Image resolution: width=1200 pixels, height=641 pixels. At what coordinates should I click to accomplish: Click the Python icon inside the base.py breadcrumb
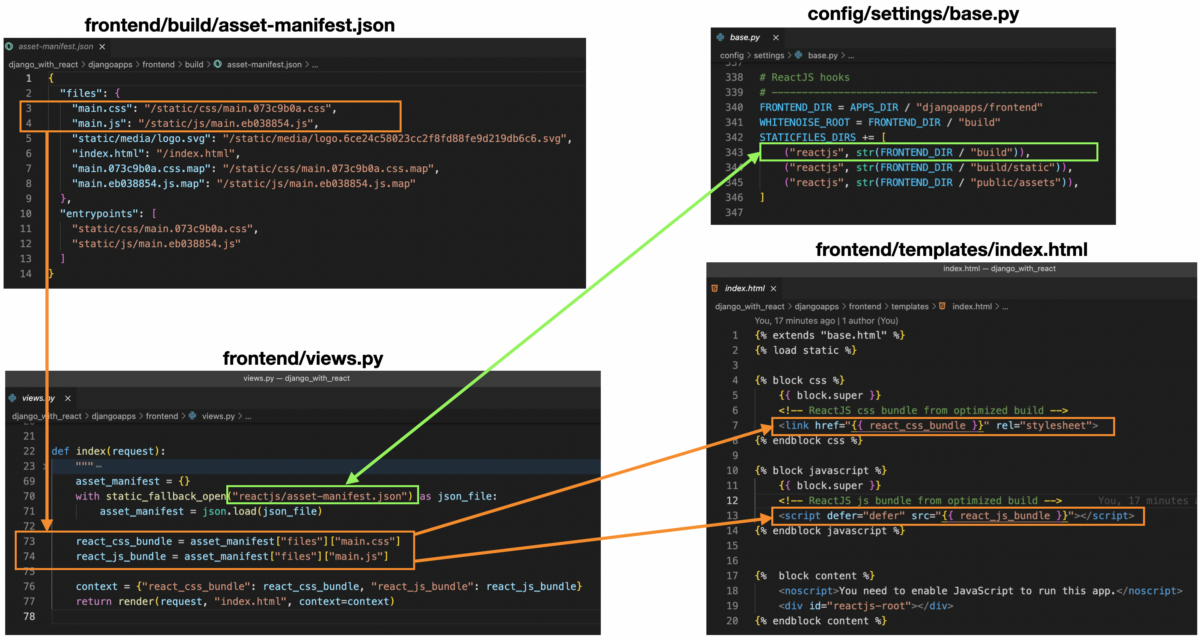point(798,57)
